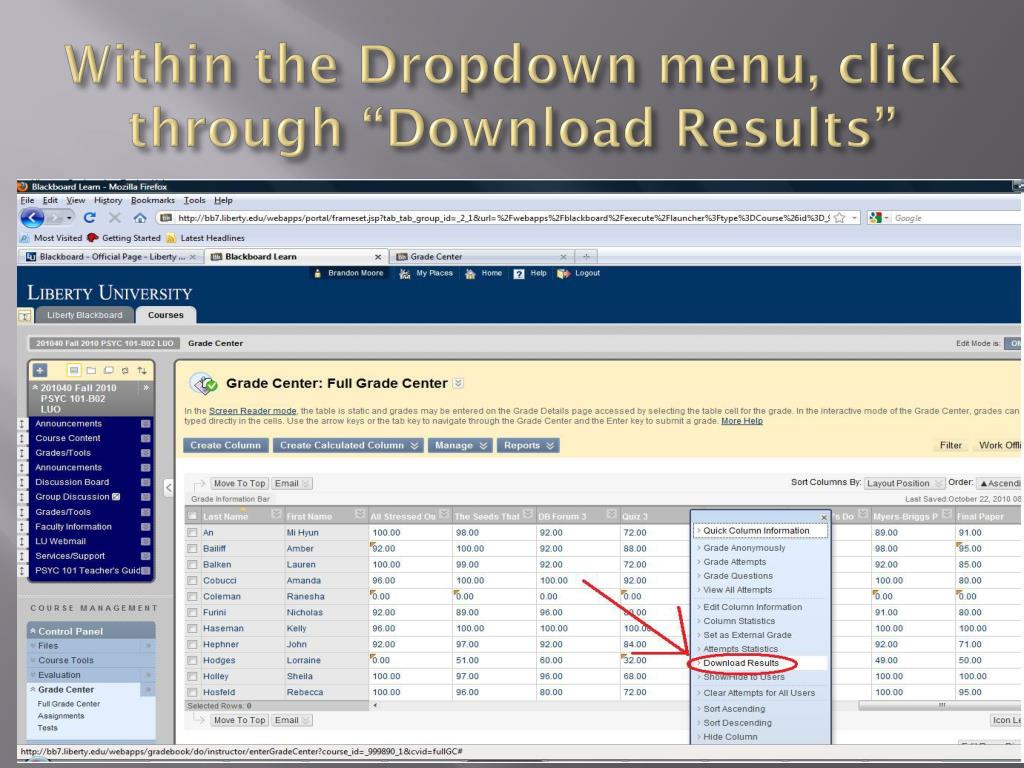Click the Logout icon

coord(563,274)
